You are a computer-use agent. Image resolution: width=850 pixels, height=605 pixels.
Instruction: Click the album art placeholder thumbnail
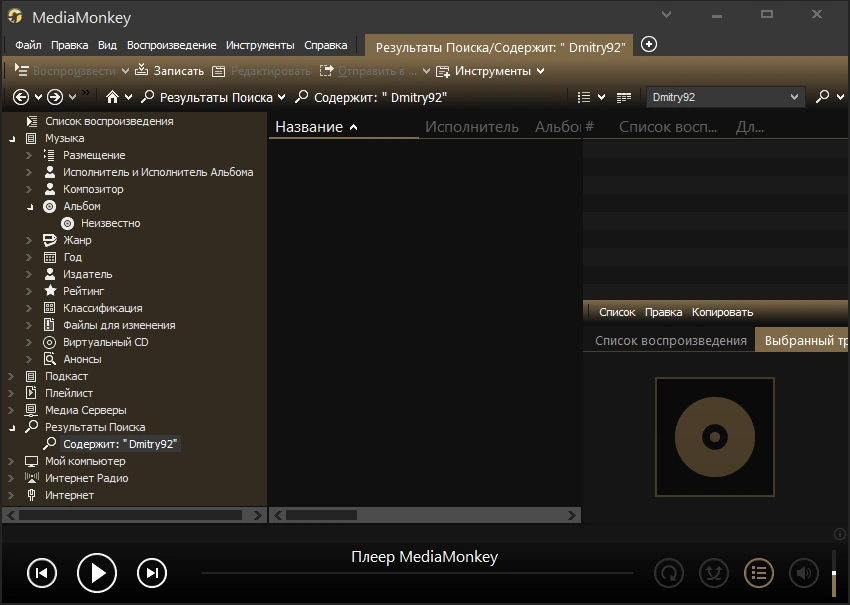714,437
